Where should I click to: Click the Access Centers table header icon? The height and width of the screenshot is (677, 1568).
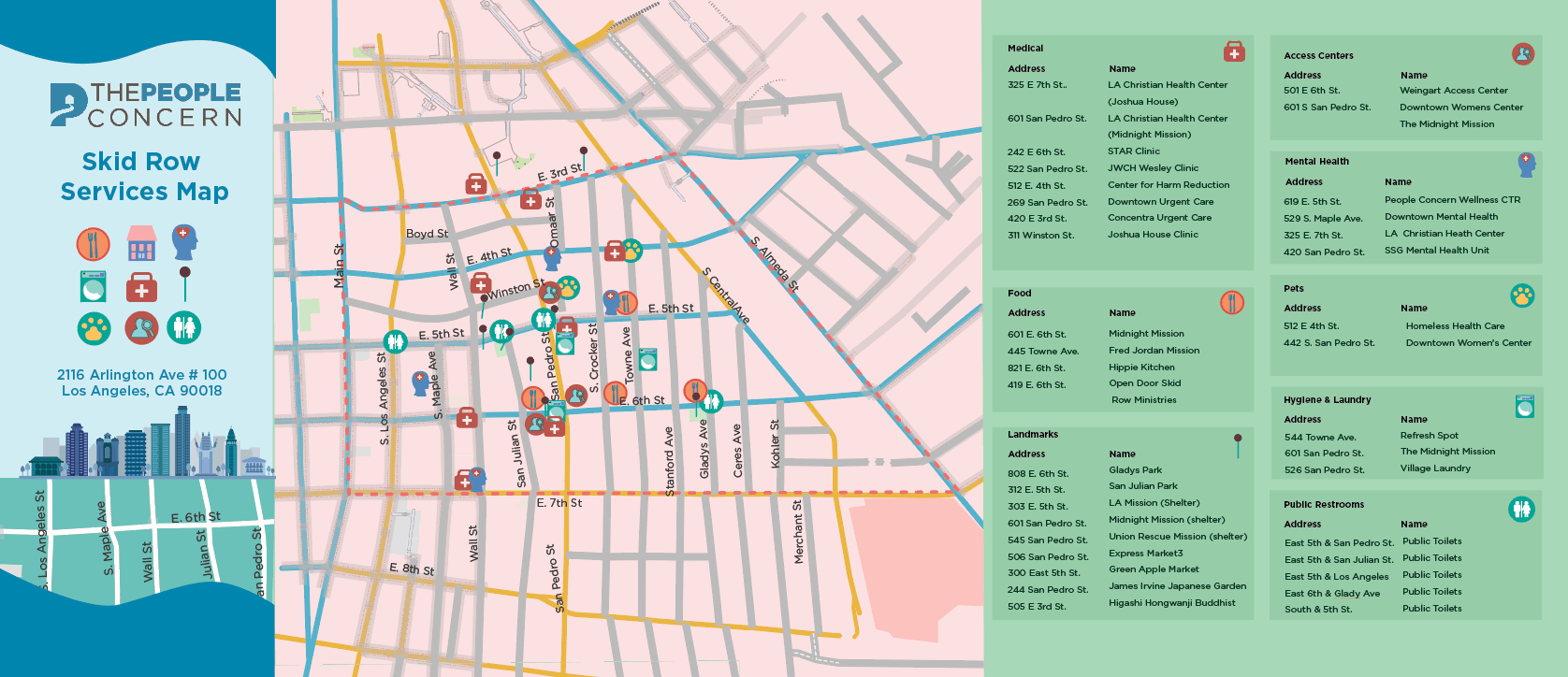[x=1523, y=53]
